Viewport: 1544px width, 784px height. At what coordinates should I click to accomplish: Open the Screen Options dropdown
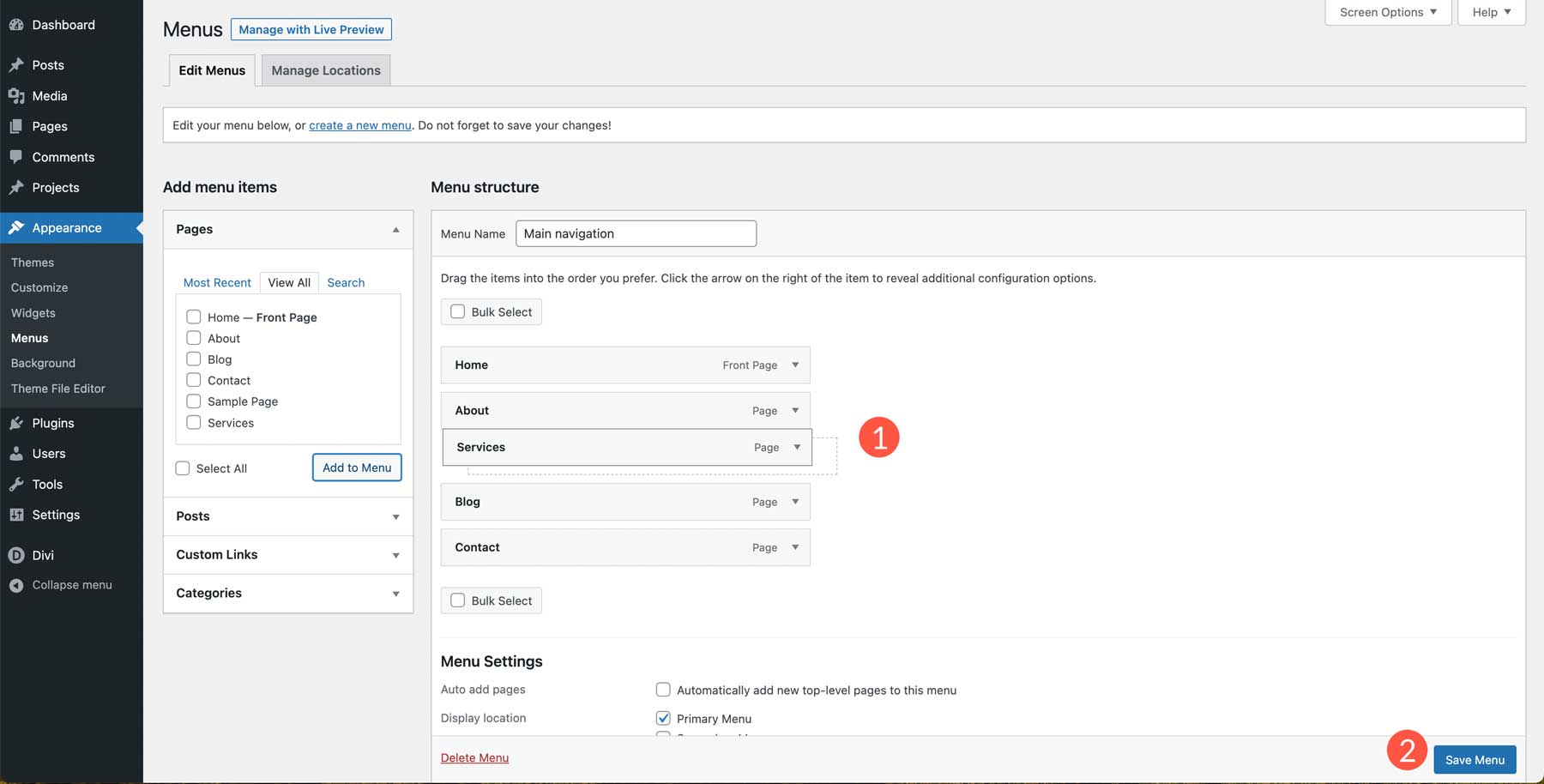[1388, 12]
